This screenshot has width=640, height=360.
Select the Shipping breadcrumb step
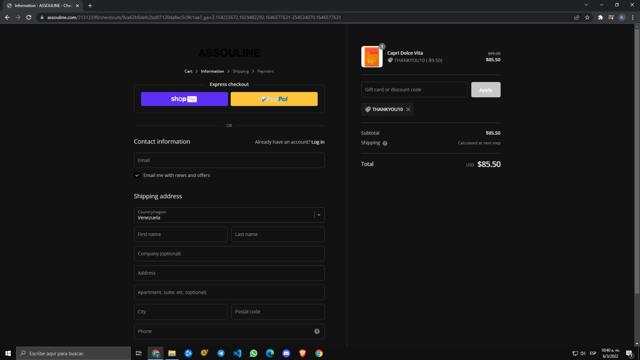[241, 71]
